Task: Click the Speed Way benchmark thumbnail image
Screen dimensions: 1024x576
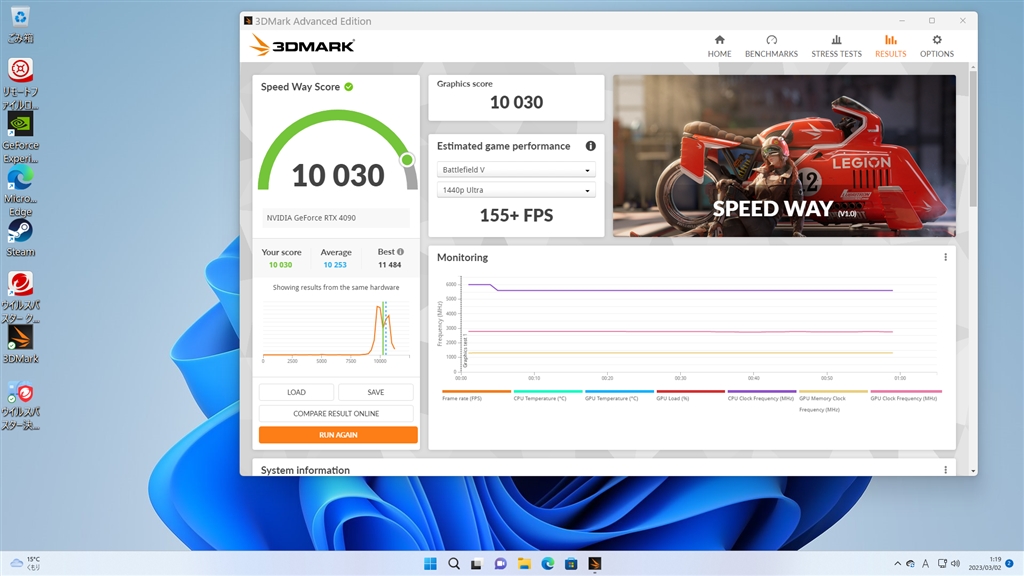Action: (784, 155)
